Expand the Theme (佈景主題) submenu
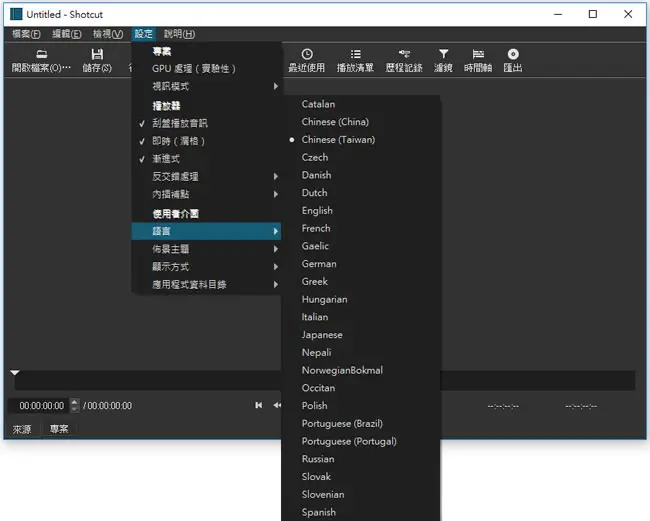 (206, 249)
